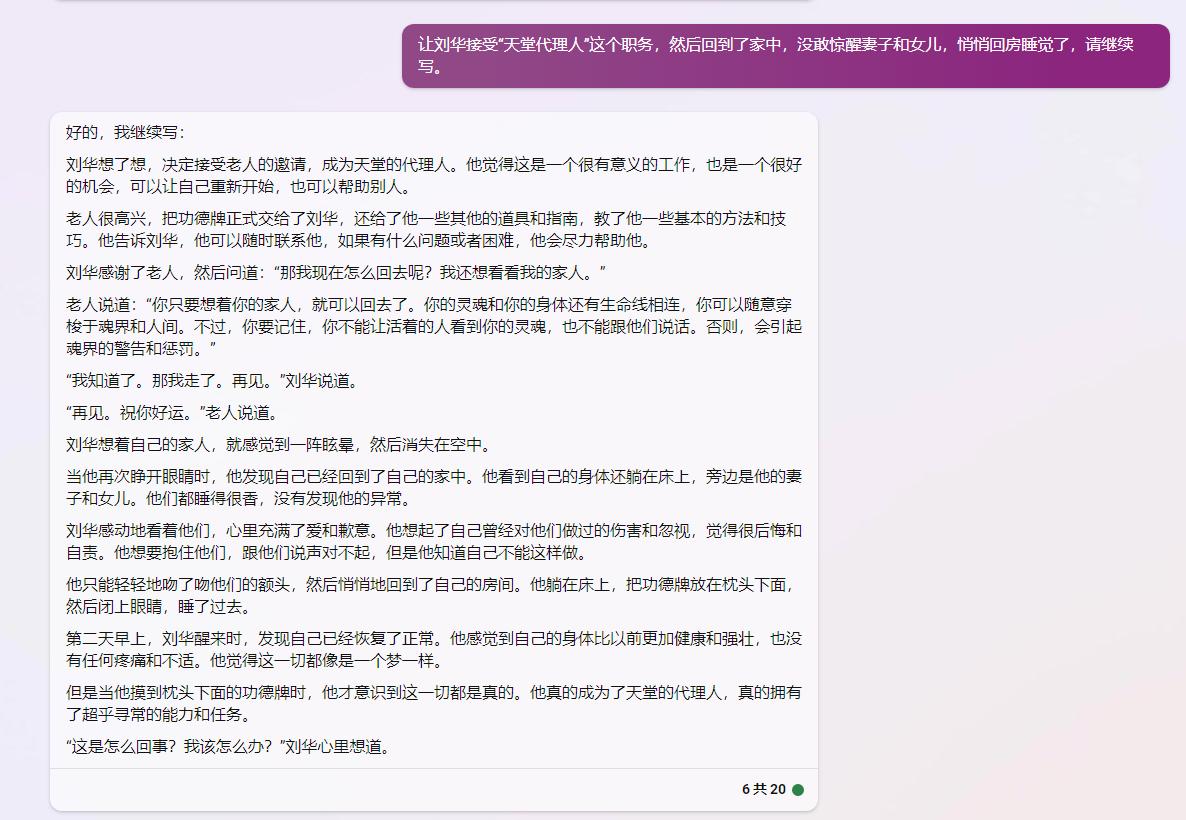Click the paragraph starting "刘华想了想"

[x=433, y=175]
